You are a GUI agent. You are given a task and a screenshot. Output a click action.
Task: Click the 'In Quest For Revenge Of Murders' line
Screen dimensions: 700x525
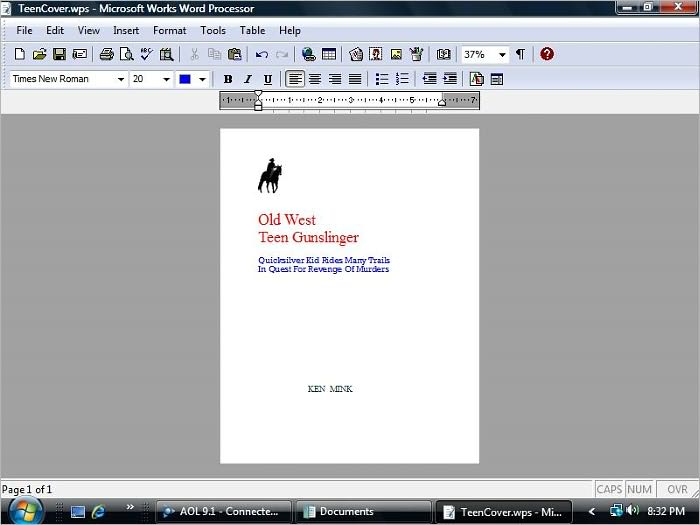[x=323, y=269]
